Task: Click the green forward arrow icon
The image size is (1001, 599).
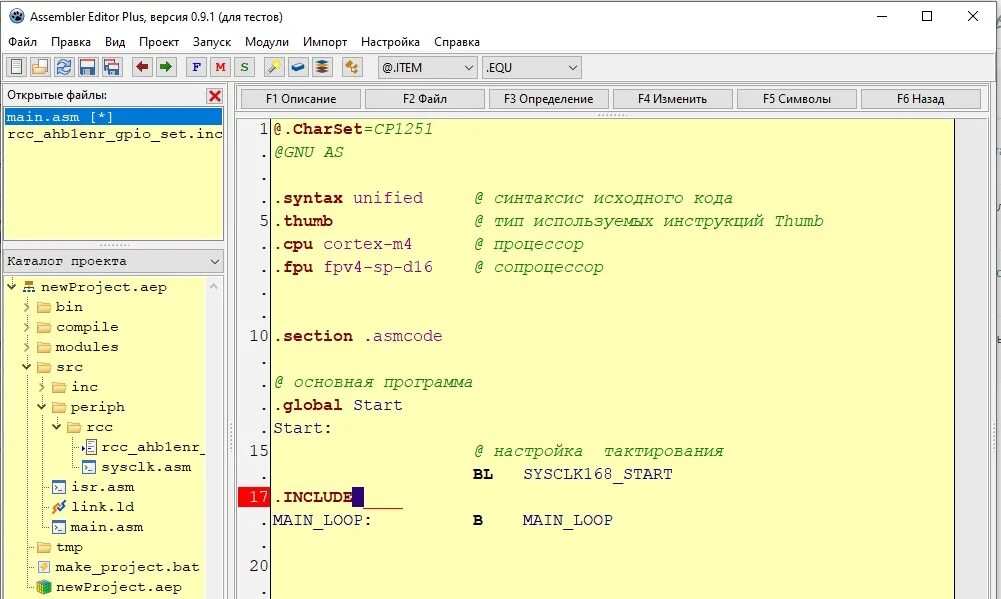Action: tap(166, 67)
